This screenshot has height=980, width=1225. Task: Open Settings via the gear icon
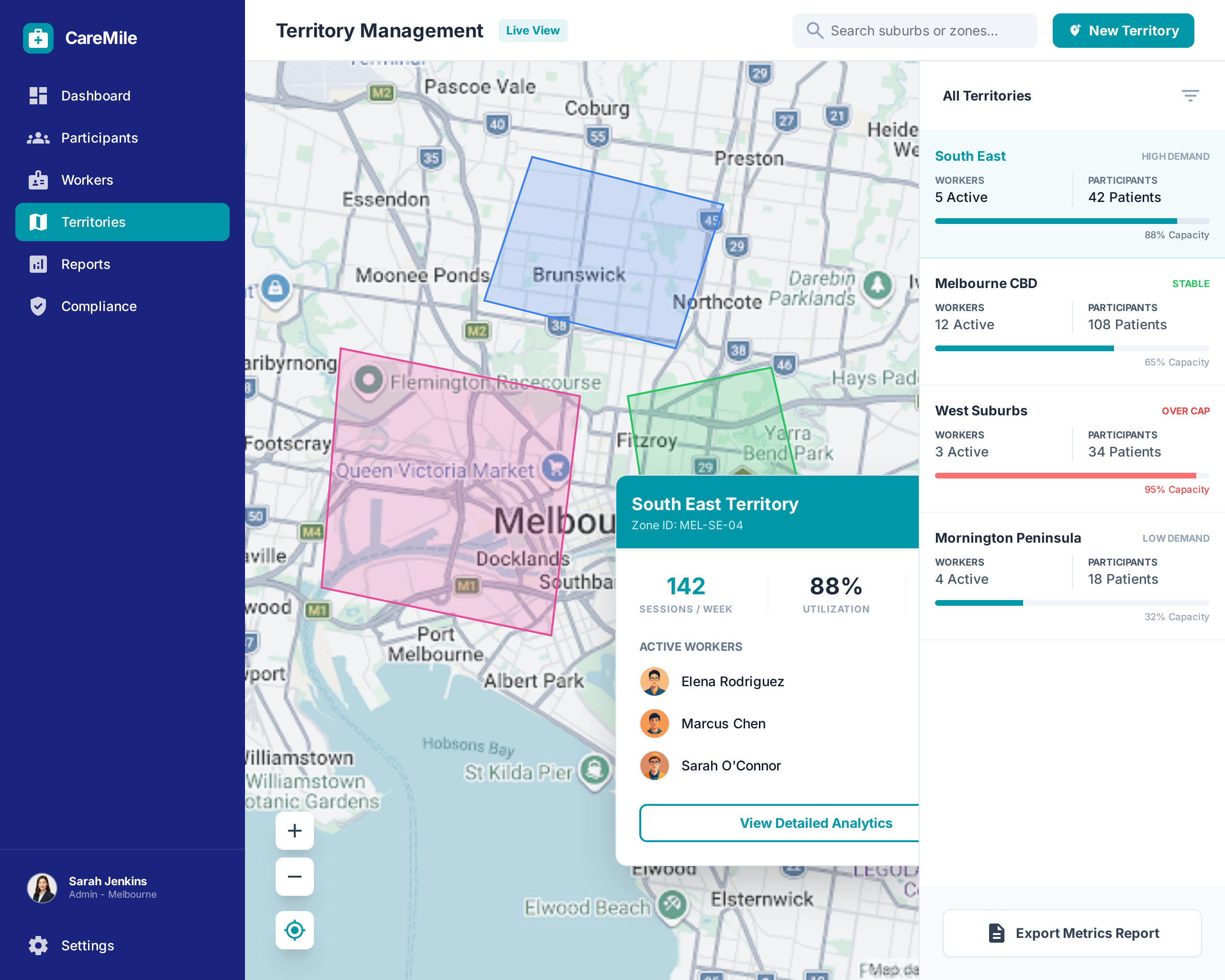38,946
